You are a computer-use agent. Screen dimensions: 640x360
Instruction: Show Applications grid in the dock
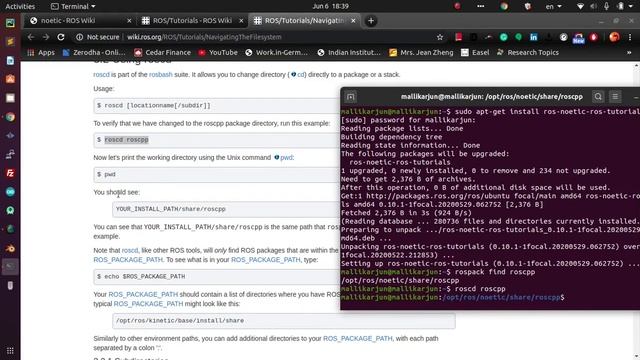pyautogui.click(x=10, y=351)
